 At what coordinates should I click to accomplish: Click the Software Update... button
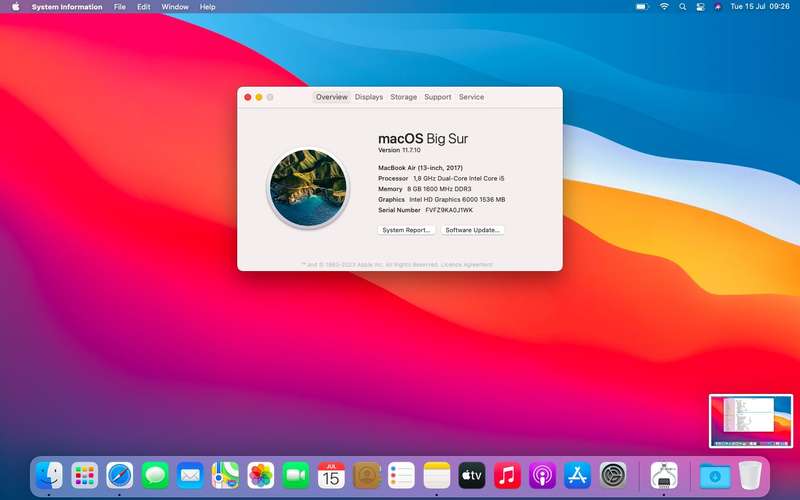(472, 230)
